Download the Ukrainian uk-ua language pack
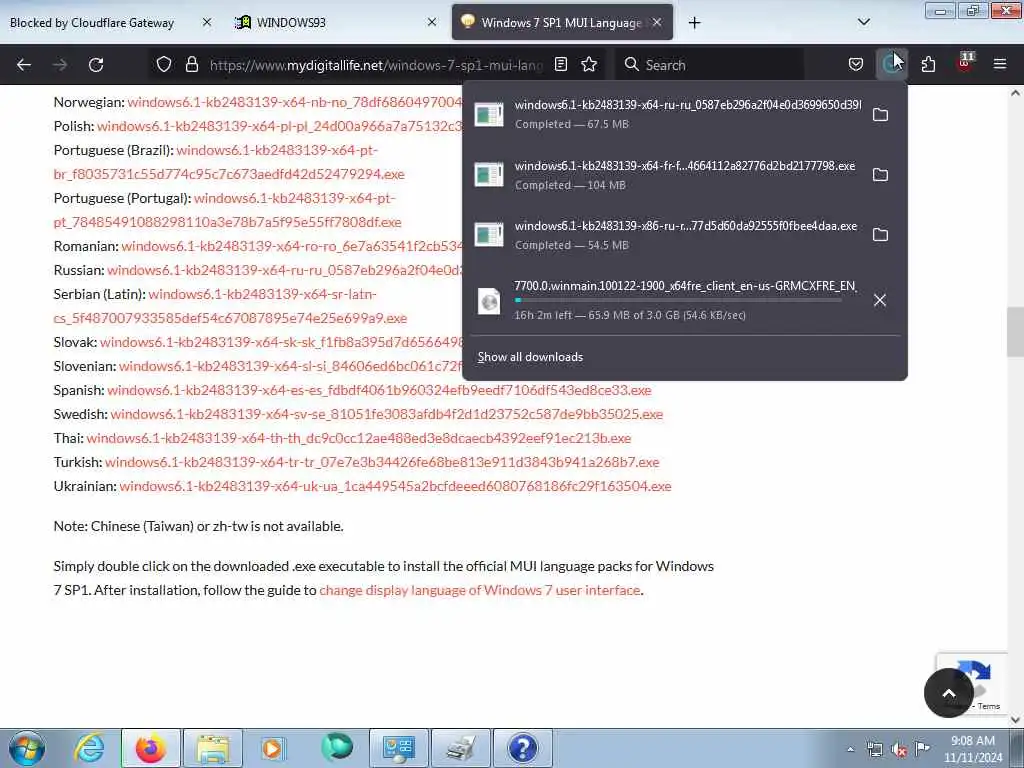Image resolution: width=1024 pixels, height=768 pixels. [395, 487]
